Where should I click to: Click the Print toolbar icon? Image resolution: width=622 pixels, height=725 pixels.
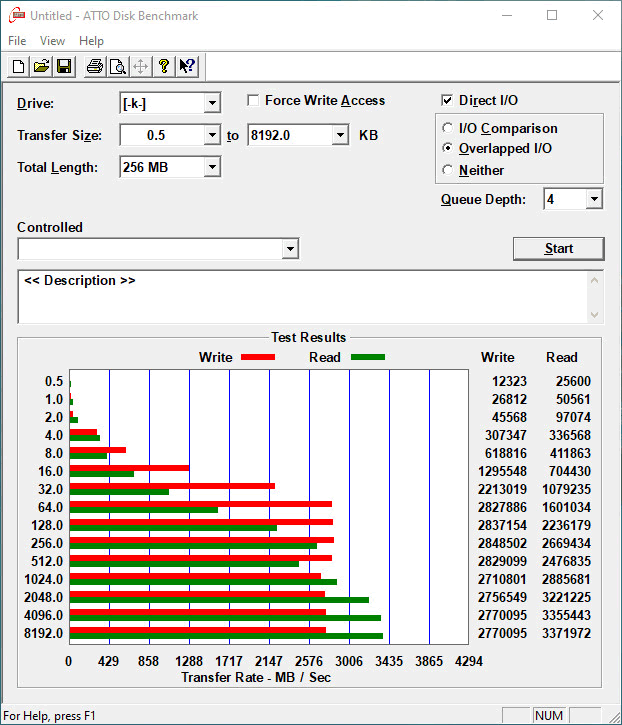click(94, 67)
